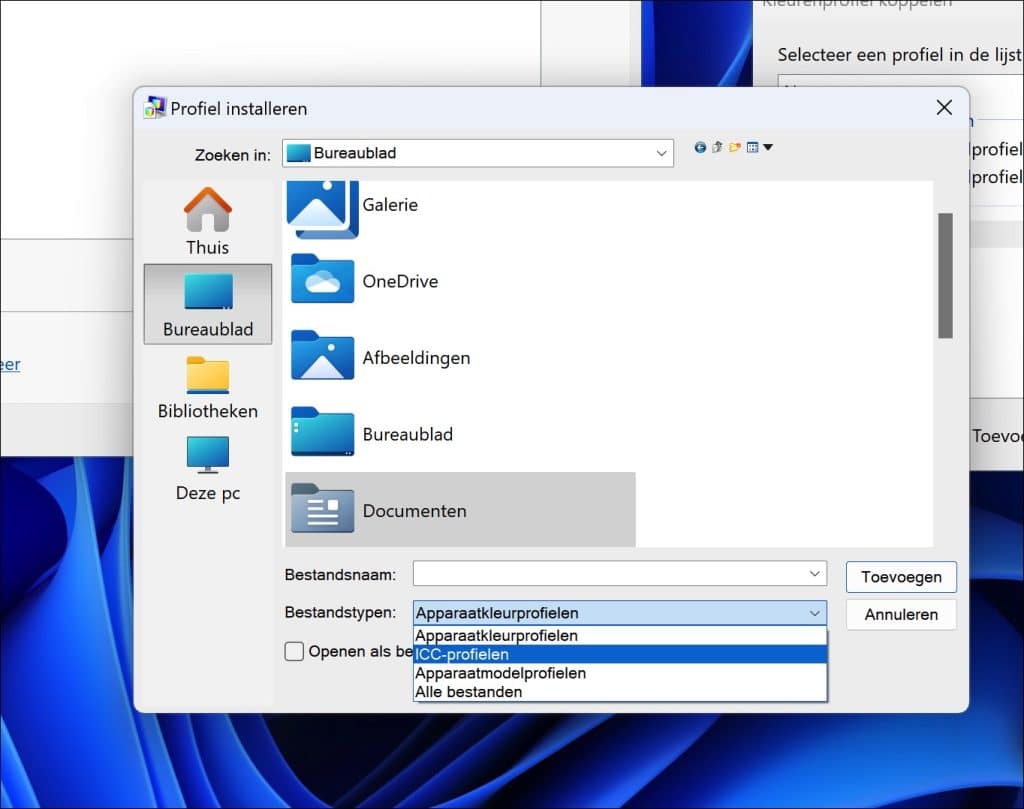Image resolution: width=1024 pixels, height=809 pixels.
Task: Choose ICC-profielen from the type list
Action: point(620,654)
